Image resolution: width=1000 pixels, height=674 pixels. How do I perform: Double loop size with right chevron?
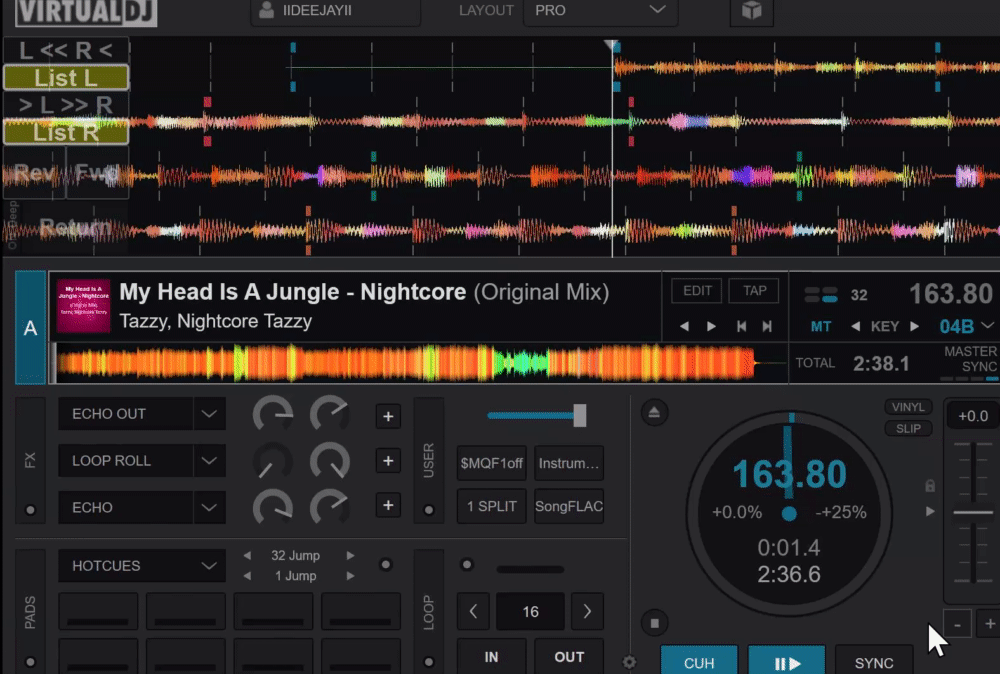click(x=587, y=612)
